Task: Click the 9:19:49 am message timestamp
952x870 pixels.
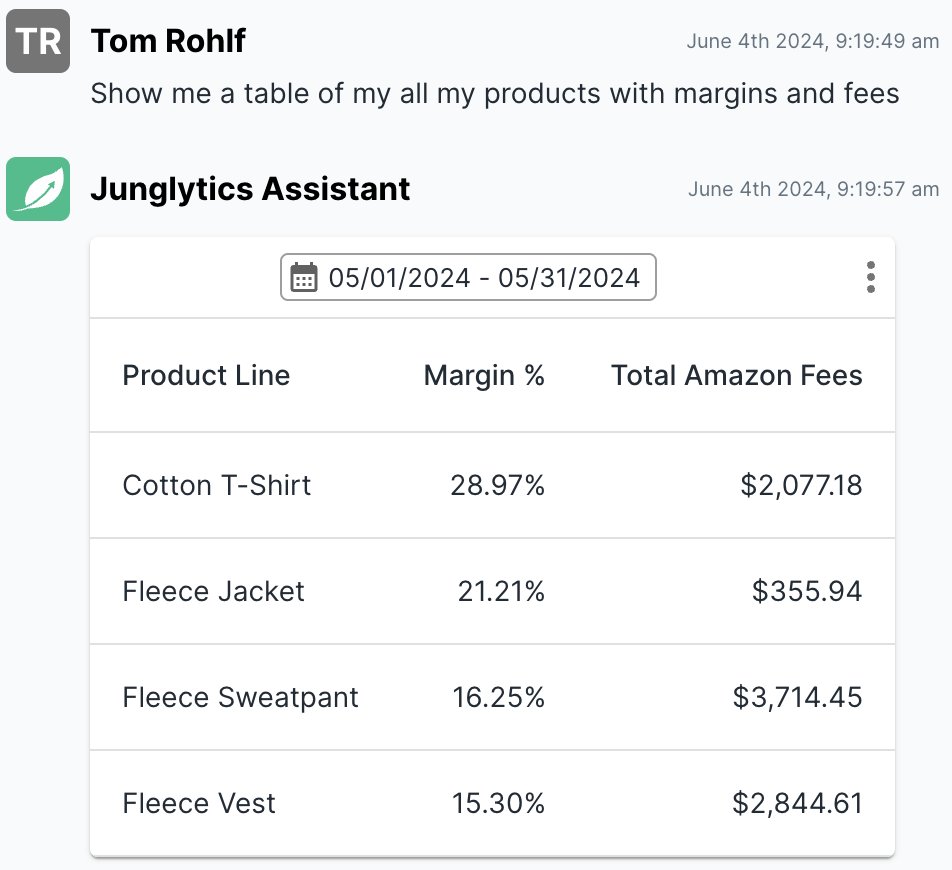Action: coord(812,41)
